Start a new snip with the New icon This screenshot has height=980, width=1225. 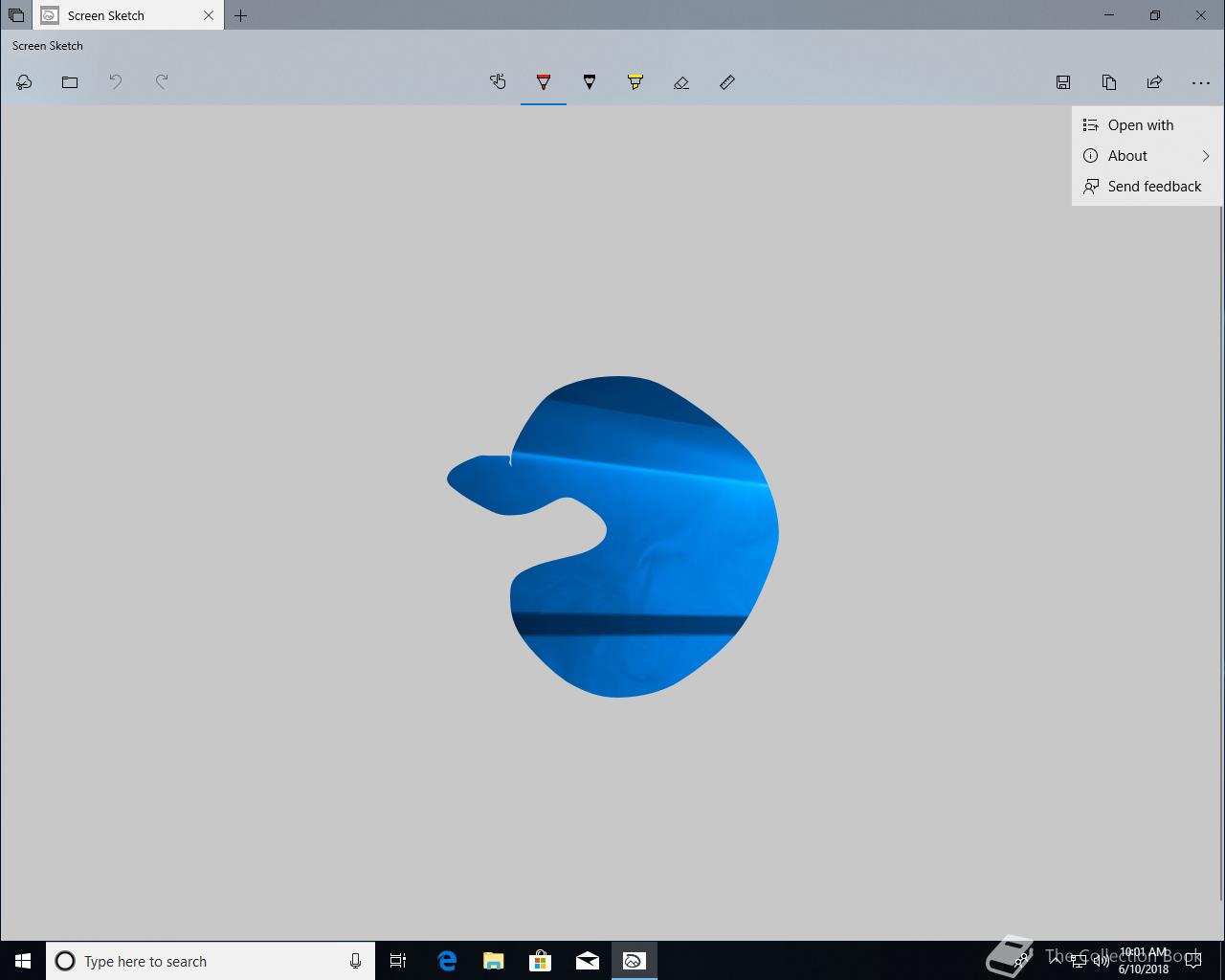(24, 82)
